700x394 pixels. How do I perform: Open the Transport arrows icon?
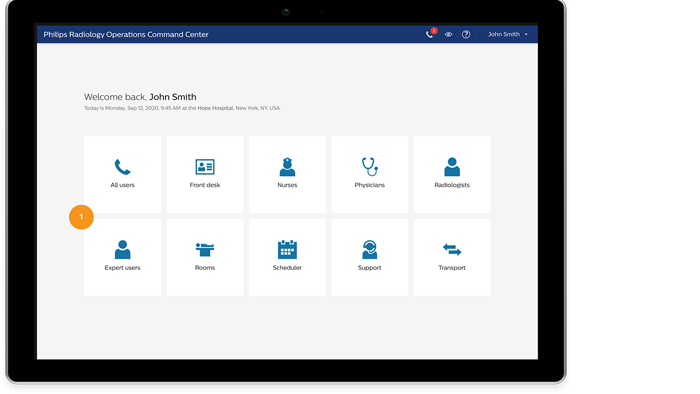452,249
